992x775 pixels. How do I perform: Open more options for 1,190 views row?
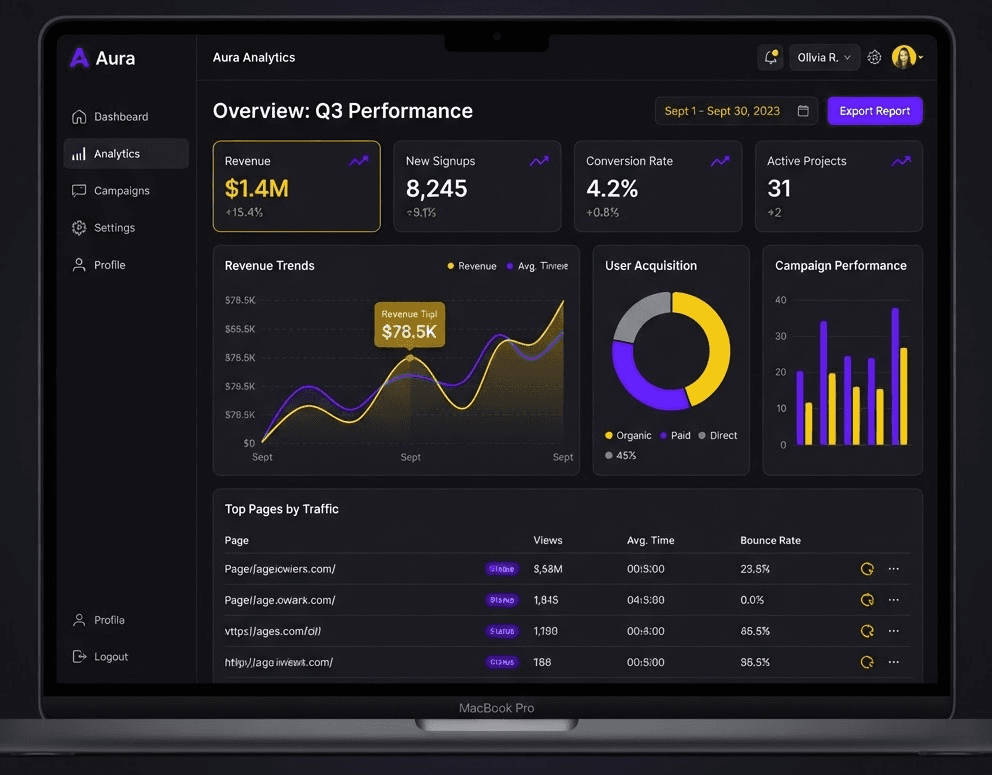893,630
